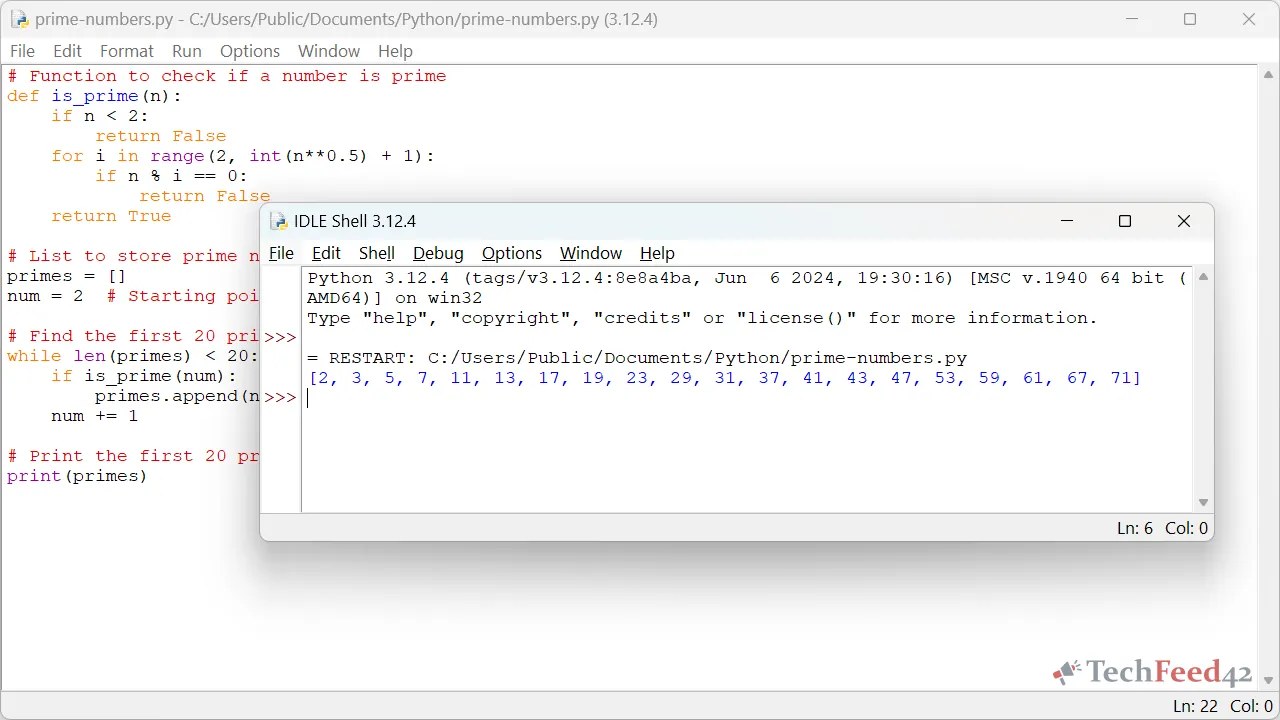The height and width of the screenshot is (720, 1280).
Task: Close the prime-numbers.py editor window
Action: [x=1249, y=19]
